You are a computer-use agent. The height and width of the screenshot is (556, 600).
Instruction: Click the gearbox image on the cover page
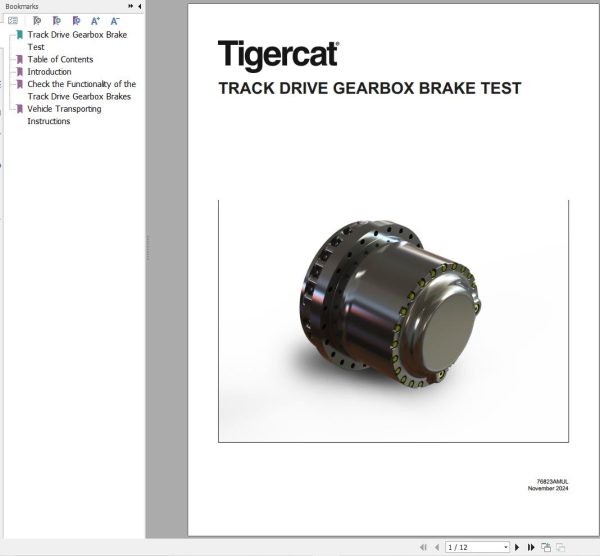tap(391, 304)
